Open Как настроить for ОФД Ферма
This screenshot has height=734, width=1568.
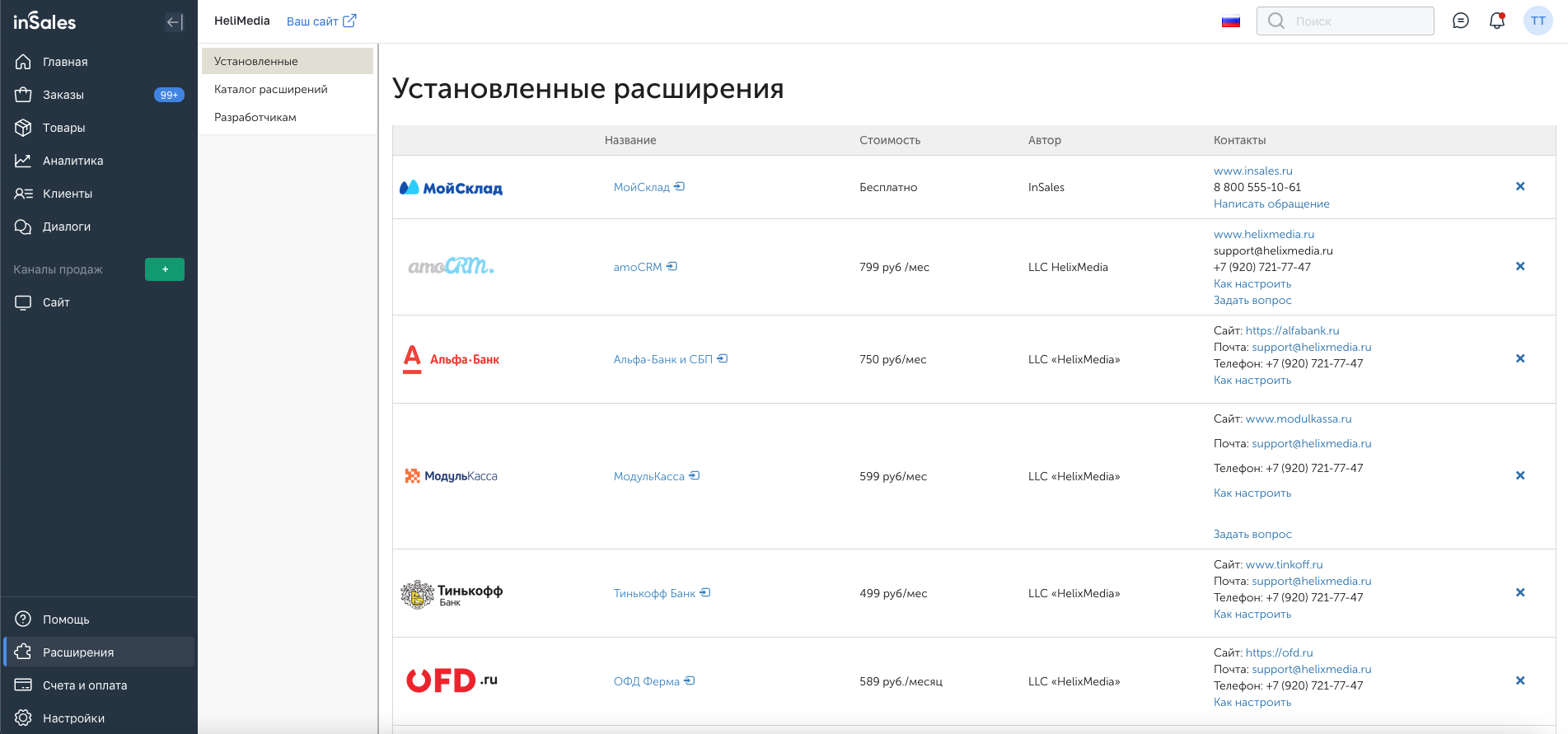pyautogui.click(x=1252, y=702)
